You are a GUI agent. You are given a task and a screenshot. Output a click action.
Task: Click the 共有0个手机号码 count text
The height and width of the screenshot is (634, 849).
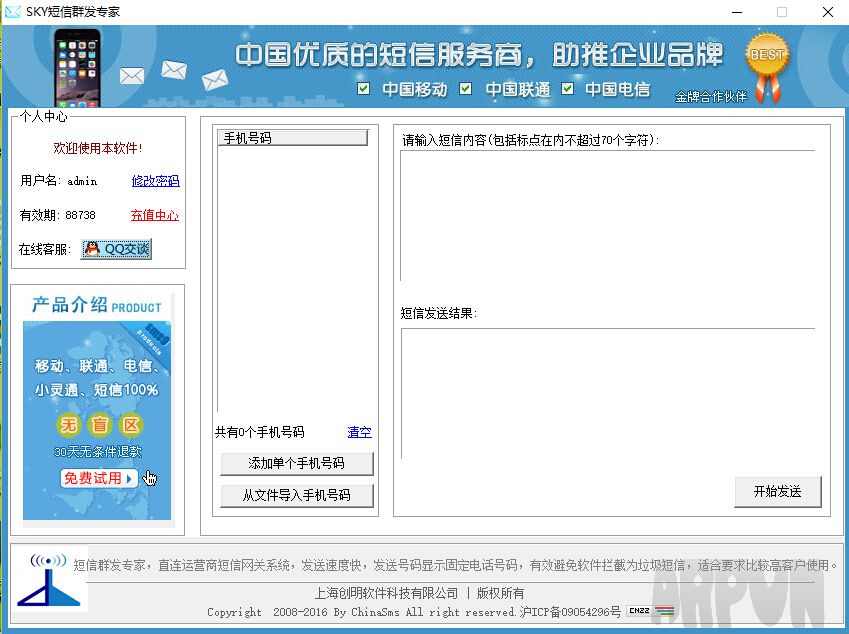[259, 432]
